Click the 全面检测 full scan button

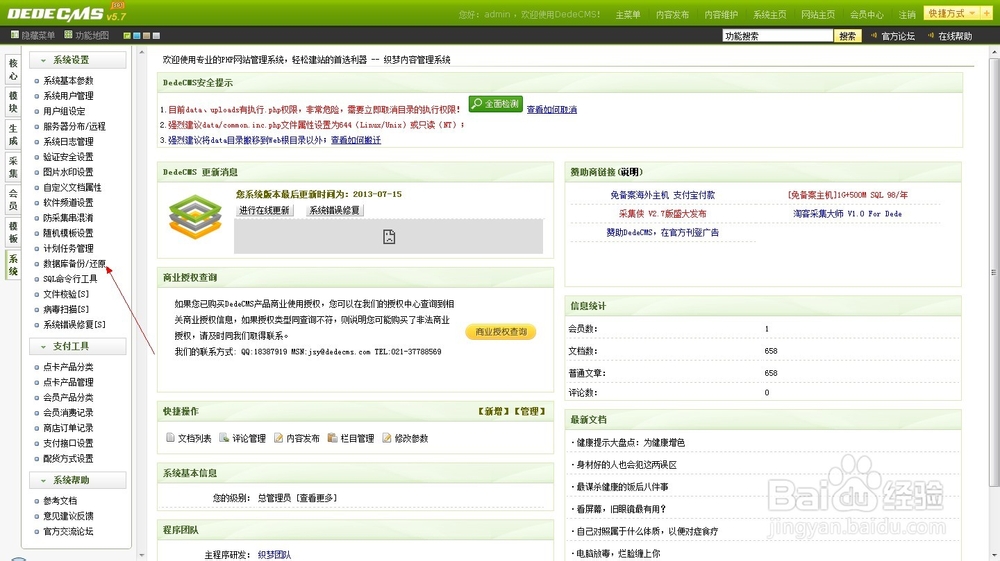click(x=496, y=104)
